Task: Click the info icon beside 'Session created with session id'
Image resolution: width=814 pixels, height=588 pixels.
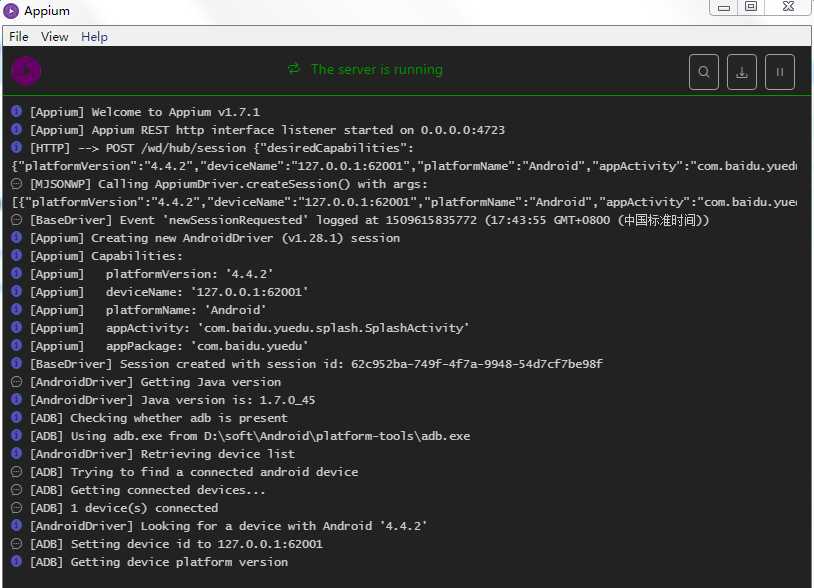Action: 16,364
